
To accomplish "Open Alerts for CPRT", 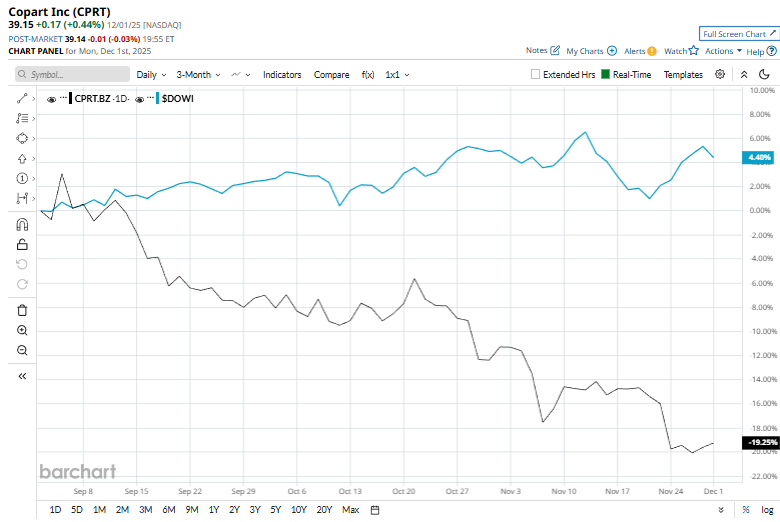I will pyautogui.click(x=640, y=51).
